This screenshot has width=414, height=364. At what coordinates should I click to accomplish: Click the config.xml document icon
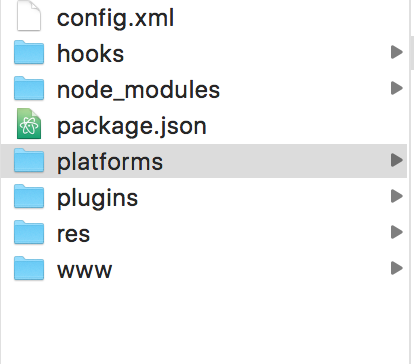click(x=29, y=16)
